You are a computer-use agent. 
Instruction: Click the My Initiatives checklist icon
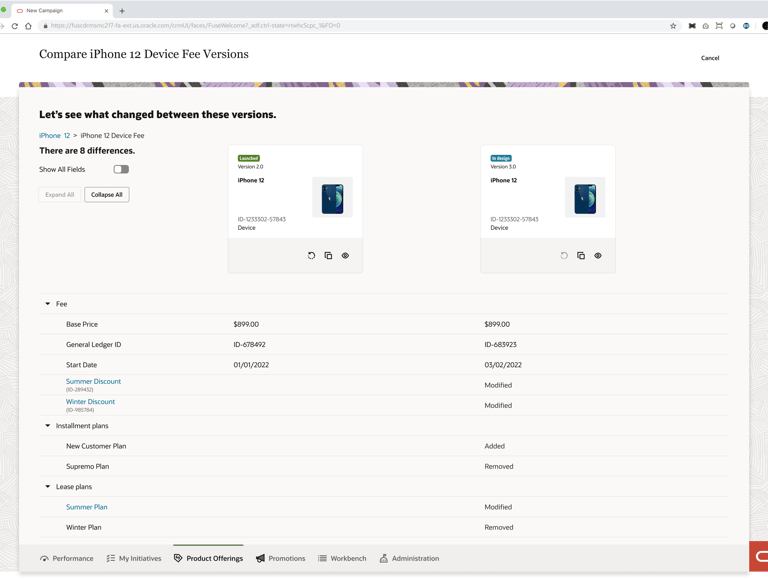click(111, 558)
